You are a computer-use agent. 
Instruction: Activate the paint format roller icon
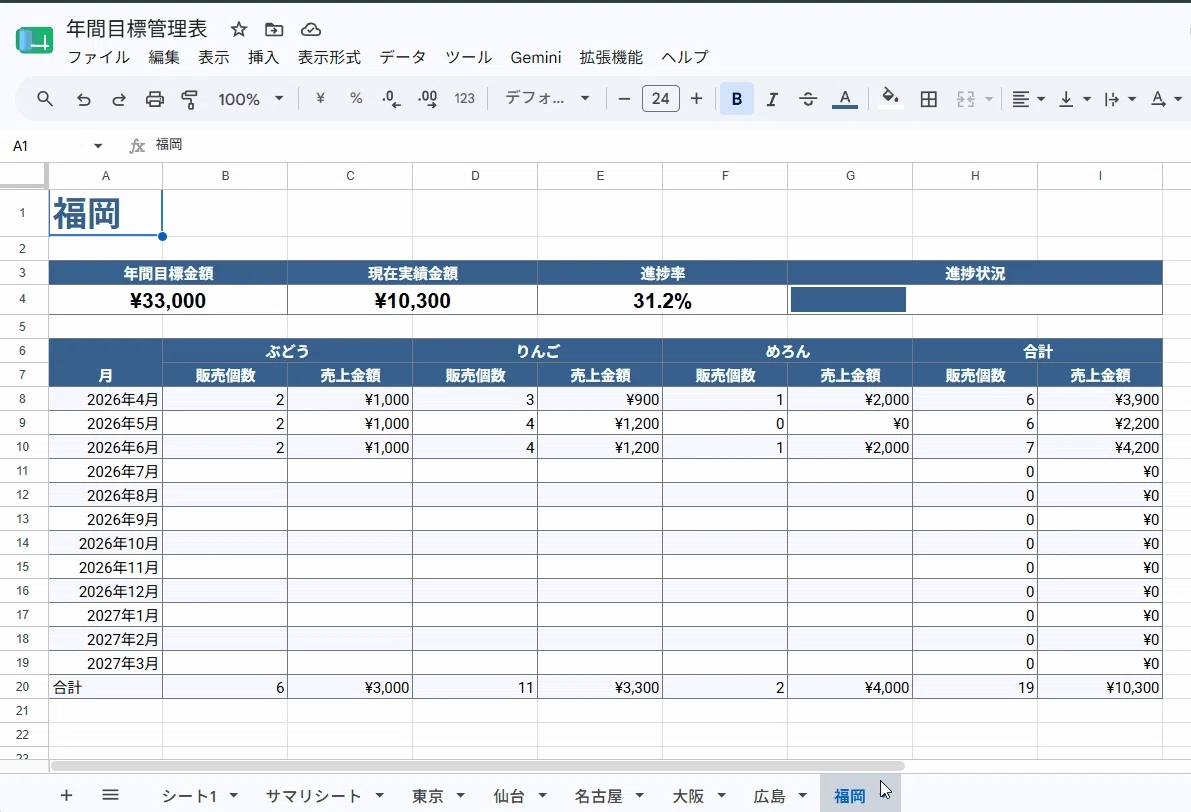tap(190, 99)
